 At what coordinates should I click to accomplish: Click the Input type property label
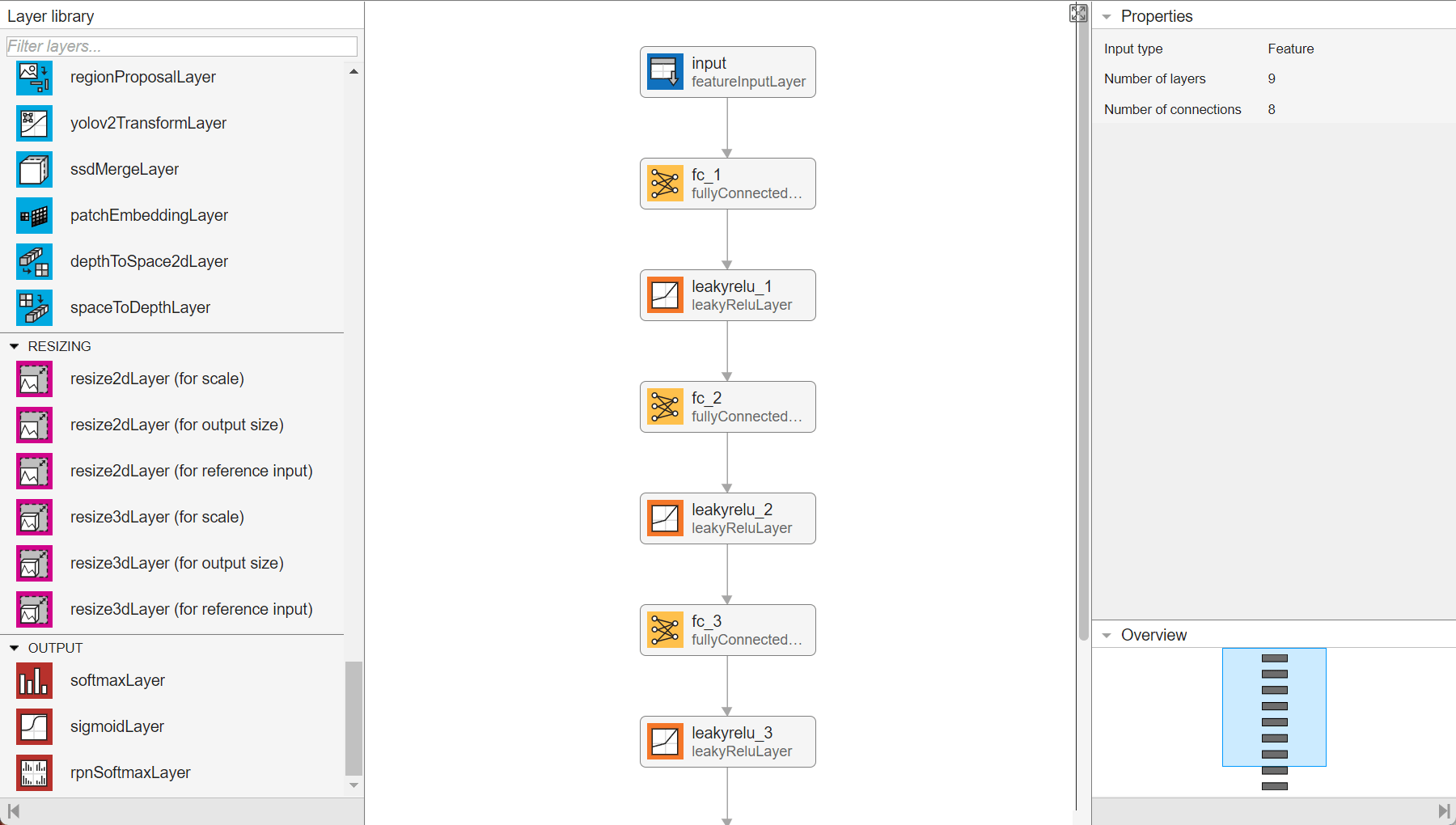point(1133,49)
